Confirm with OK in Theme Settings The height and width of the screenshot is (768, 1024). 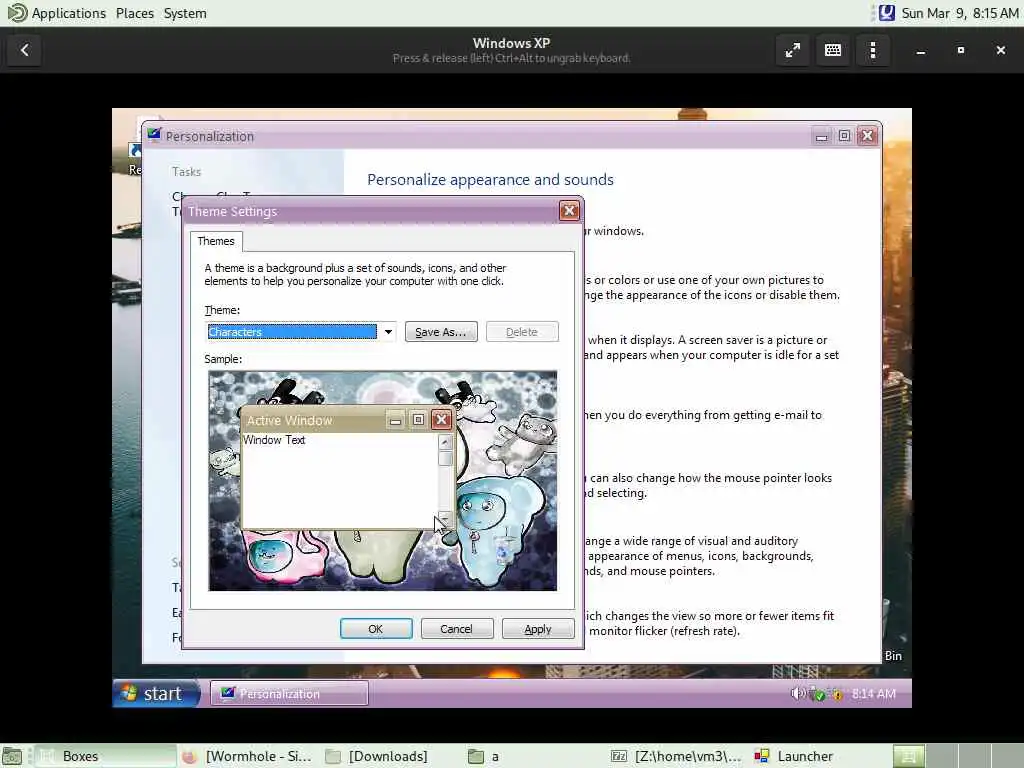click(376, 629)
